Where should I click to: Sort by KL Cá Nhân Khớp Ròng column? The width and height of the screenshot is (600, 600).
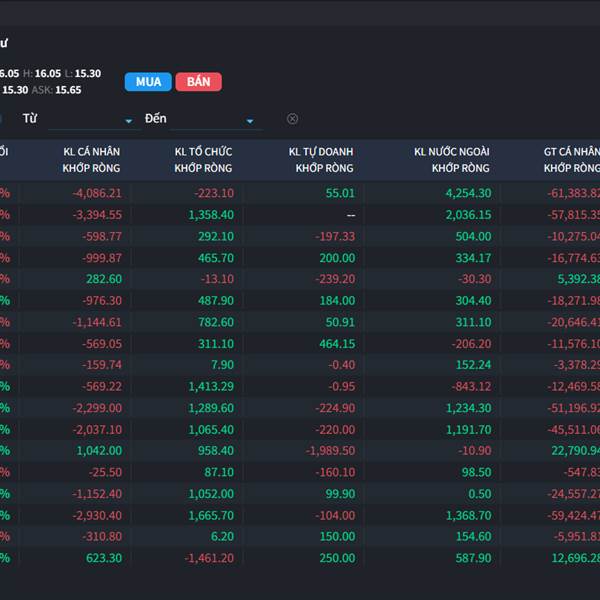(x=92, y=160)
